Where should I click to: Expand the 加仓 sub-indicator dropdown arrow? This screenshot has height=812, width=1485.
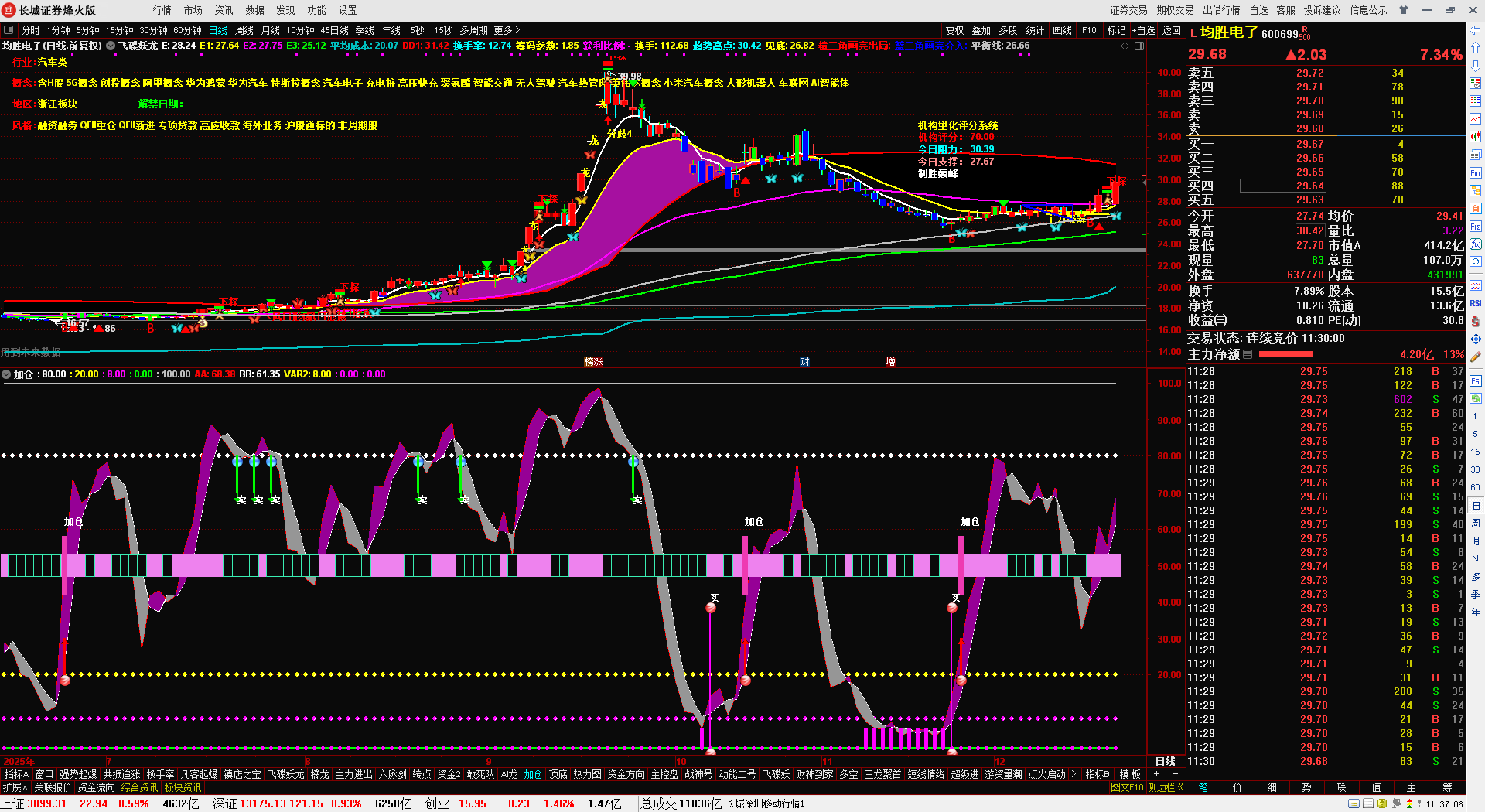6,374
